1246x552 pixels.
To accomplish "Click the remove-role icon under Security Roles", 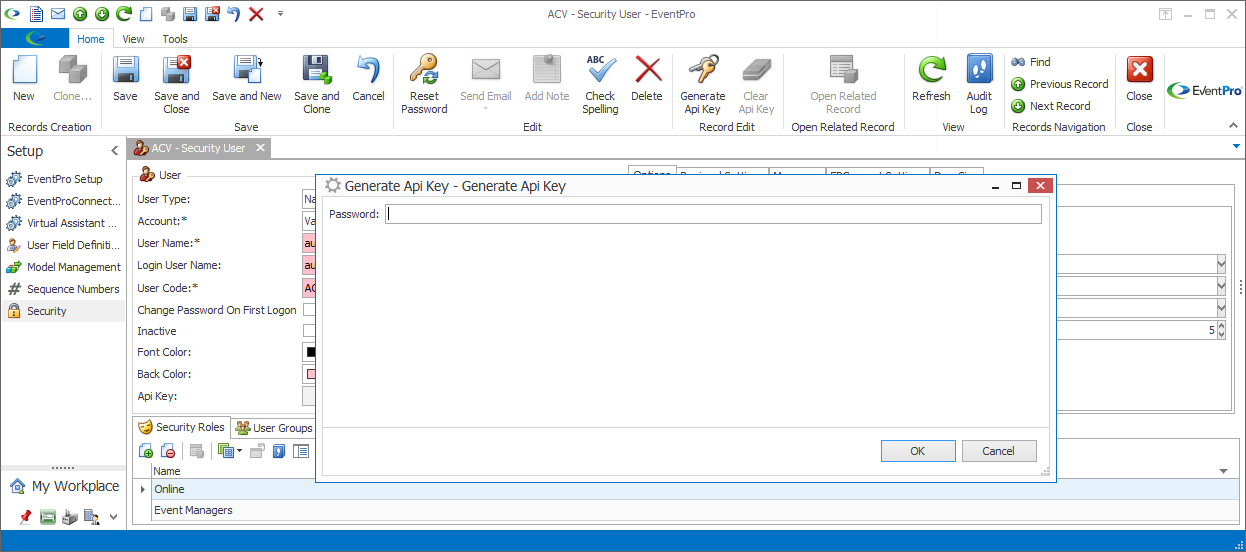I will click(x=168, y=452).
